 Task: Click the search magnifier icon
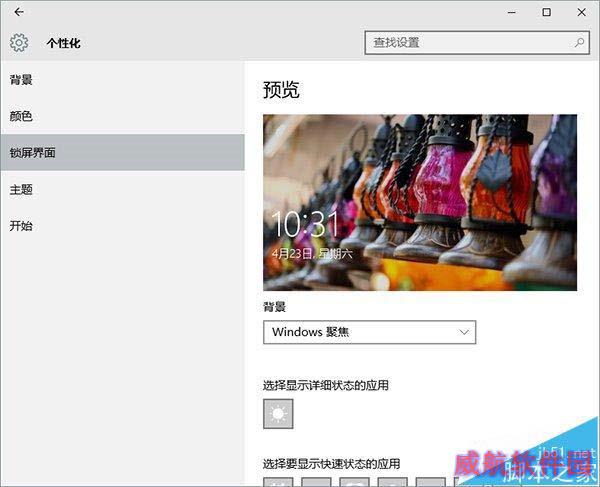point(579,42)
